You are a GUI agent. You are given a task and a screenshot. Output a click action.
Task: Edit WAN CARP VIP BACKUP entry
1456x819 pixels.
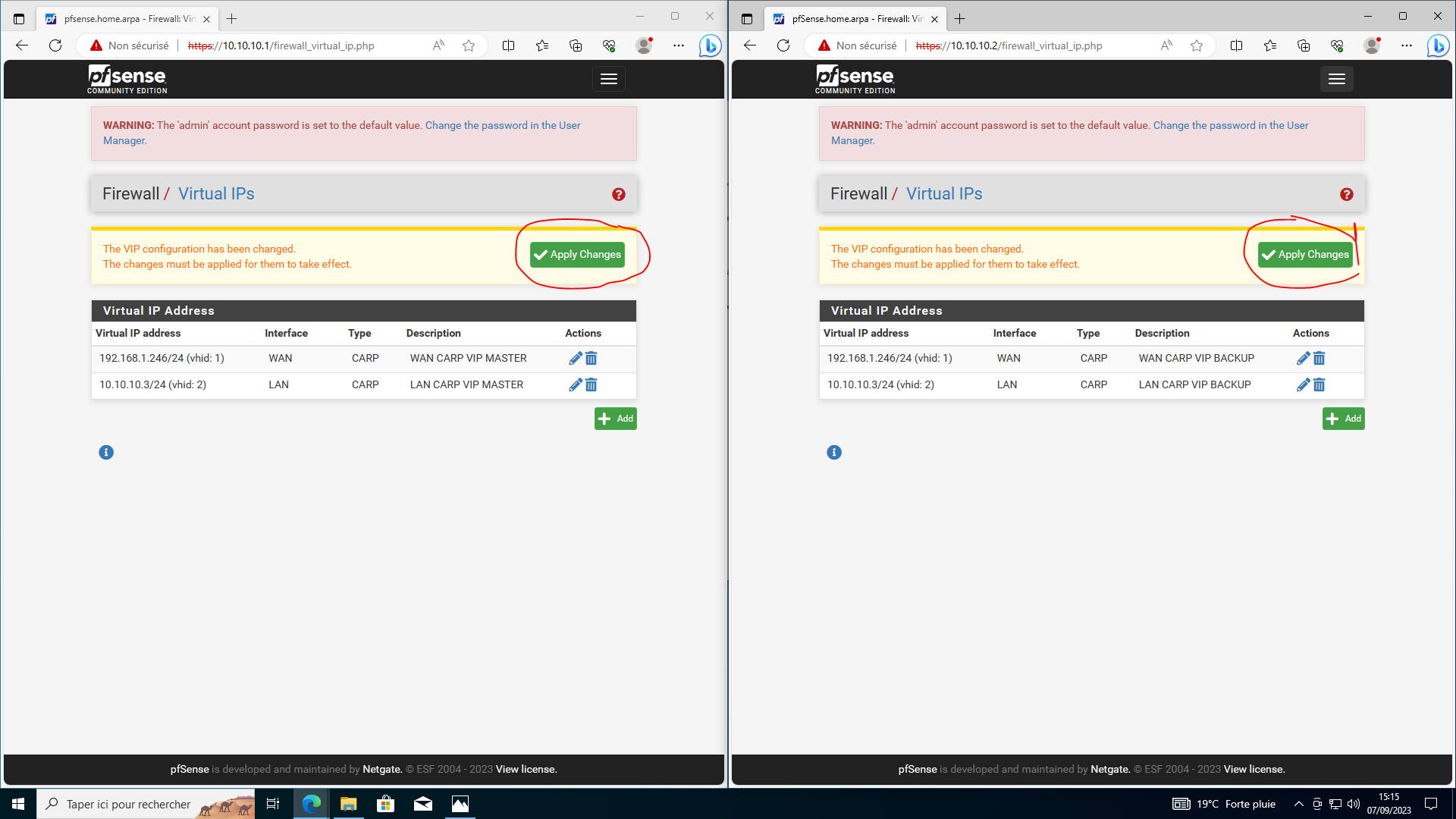coord(1303,359)
